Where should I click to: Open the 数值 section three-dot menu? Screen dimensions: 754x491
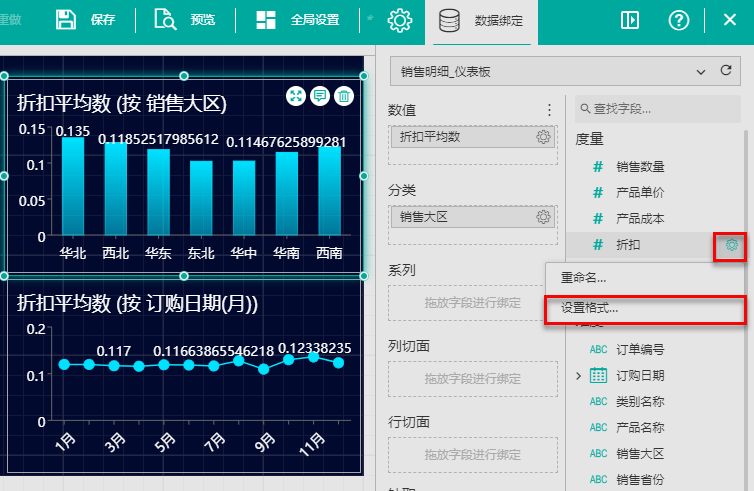pos(548,110)
